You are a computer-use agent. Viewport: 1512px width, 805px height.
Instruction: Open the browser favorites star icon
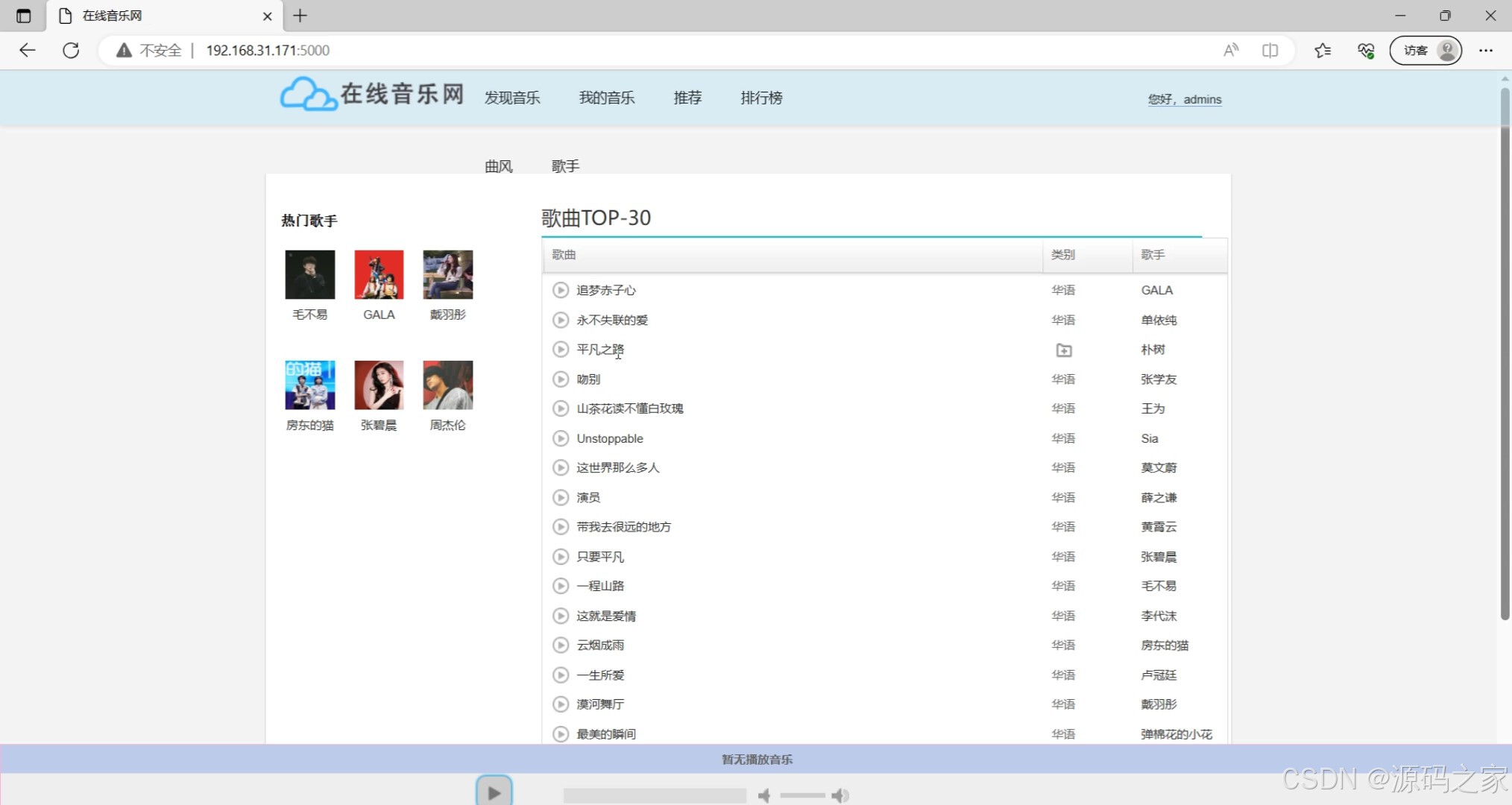tap(1323, 50)
